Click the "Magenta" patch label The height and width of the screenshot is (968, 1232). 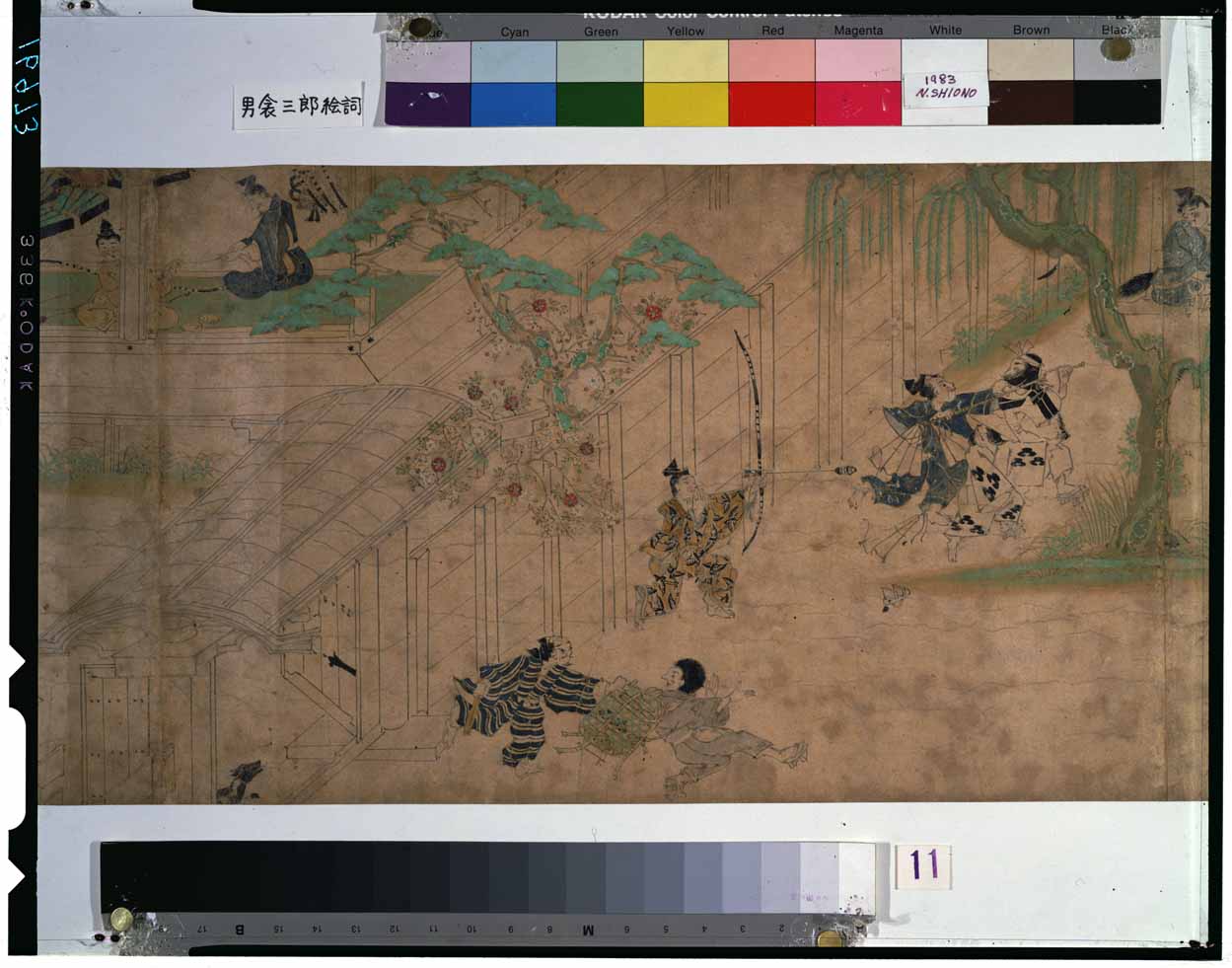coord(858,31)
